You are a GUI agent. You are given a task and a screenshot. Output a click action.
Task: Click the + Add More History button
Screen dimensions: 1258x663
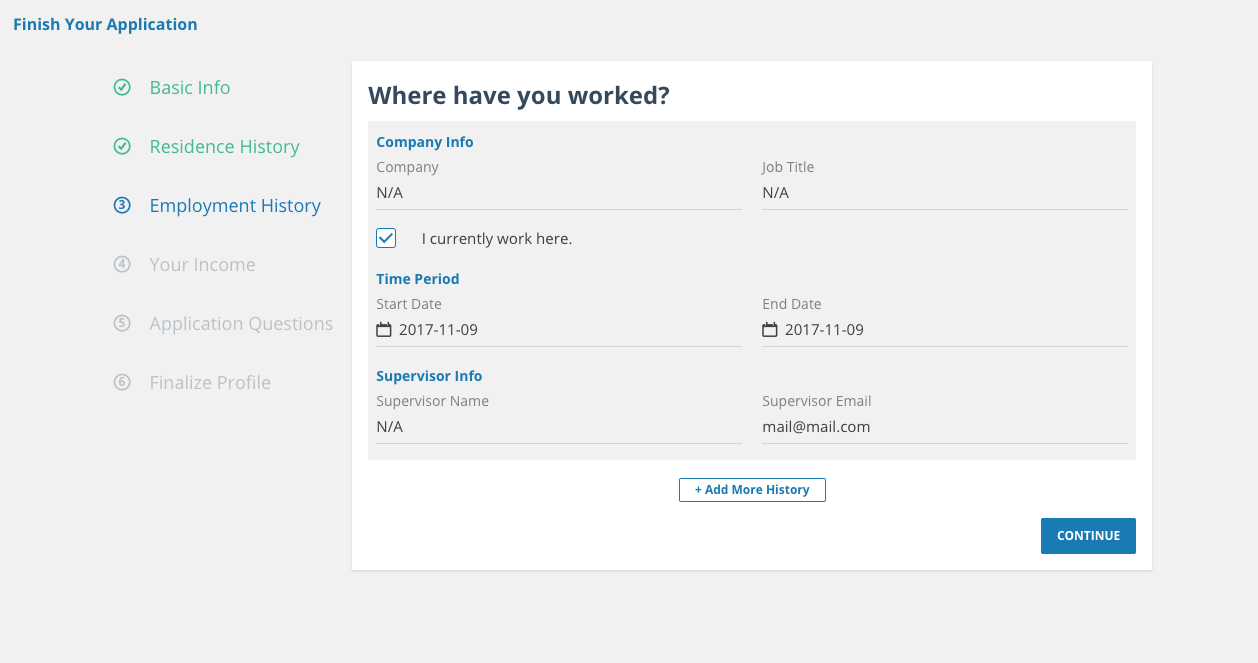(752, 490)
